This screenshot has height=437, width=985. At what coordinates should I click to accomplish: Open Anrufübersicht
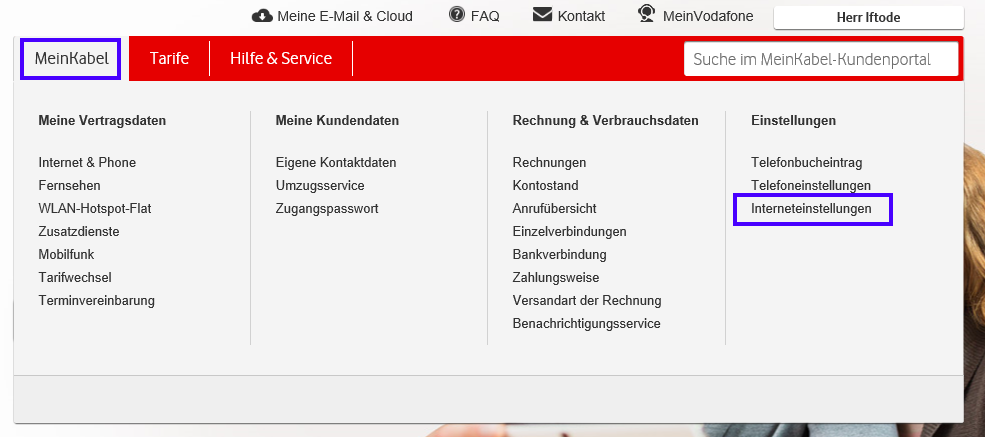[554, 208]
